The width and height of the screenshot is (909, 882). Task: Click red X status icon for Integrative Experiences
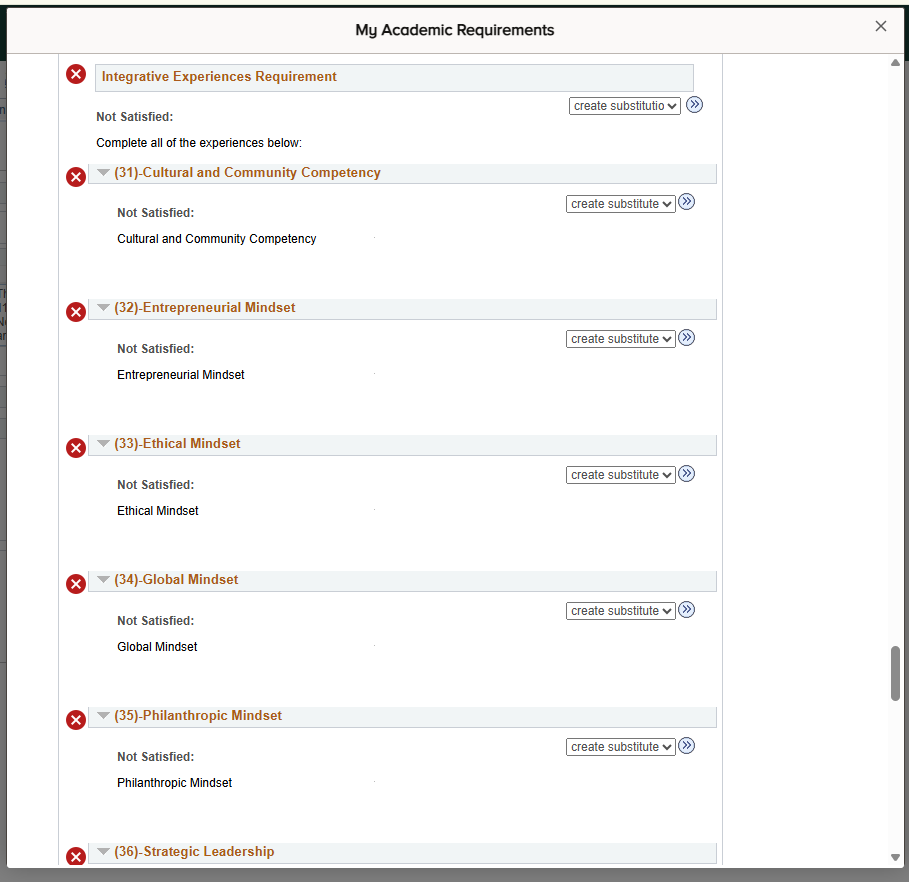click(x=76, y=74)
